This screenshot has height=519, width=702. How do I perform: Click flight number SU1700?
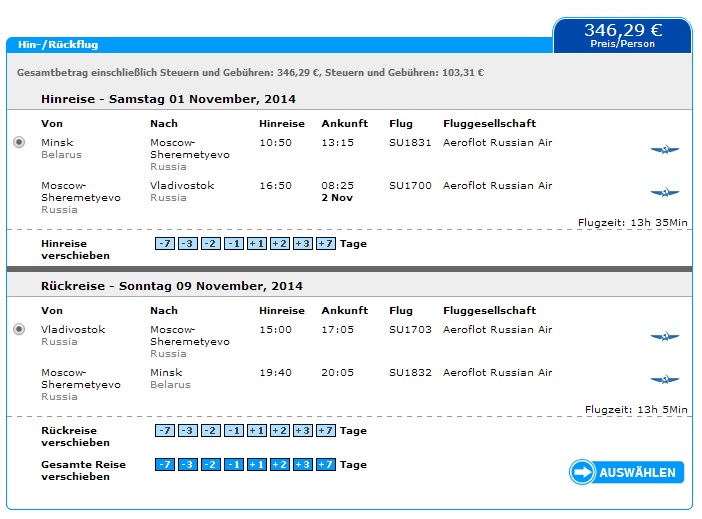pyautogui.click(x=410, y=185)
